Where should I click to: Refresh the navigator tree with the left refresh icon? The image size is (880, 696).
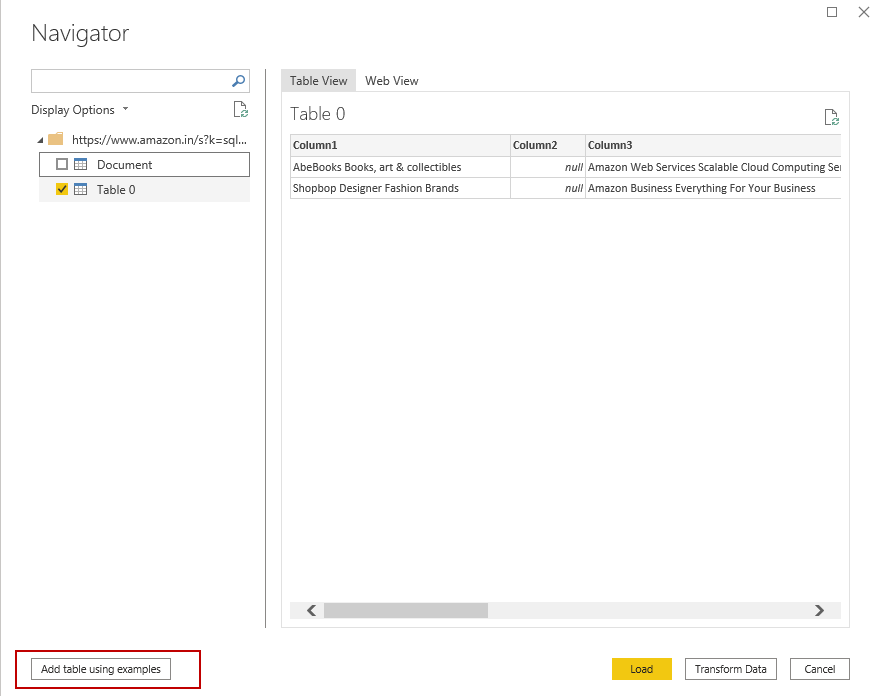[241, 109]
